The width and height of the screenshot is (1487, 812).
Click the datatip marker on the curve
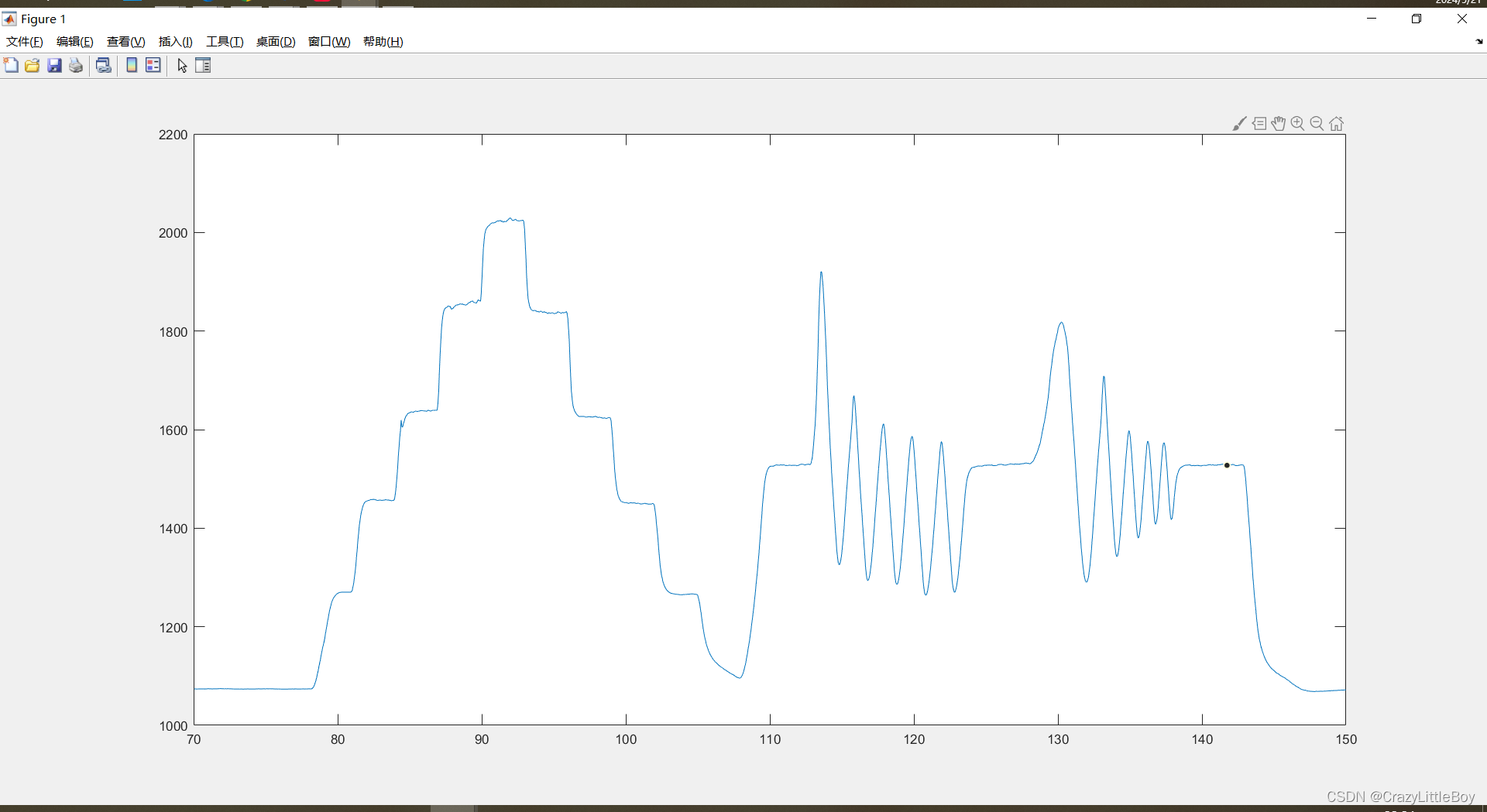(x=1227, y=465)
